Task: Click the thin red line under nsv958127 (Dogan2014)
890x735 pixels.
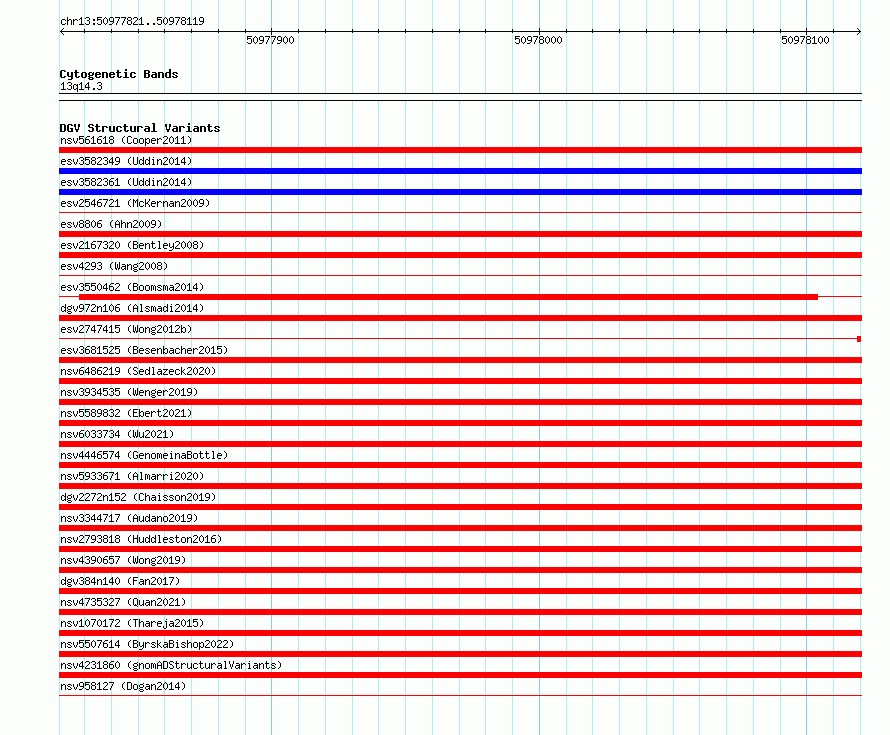Action: tap(460, 695)
